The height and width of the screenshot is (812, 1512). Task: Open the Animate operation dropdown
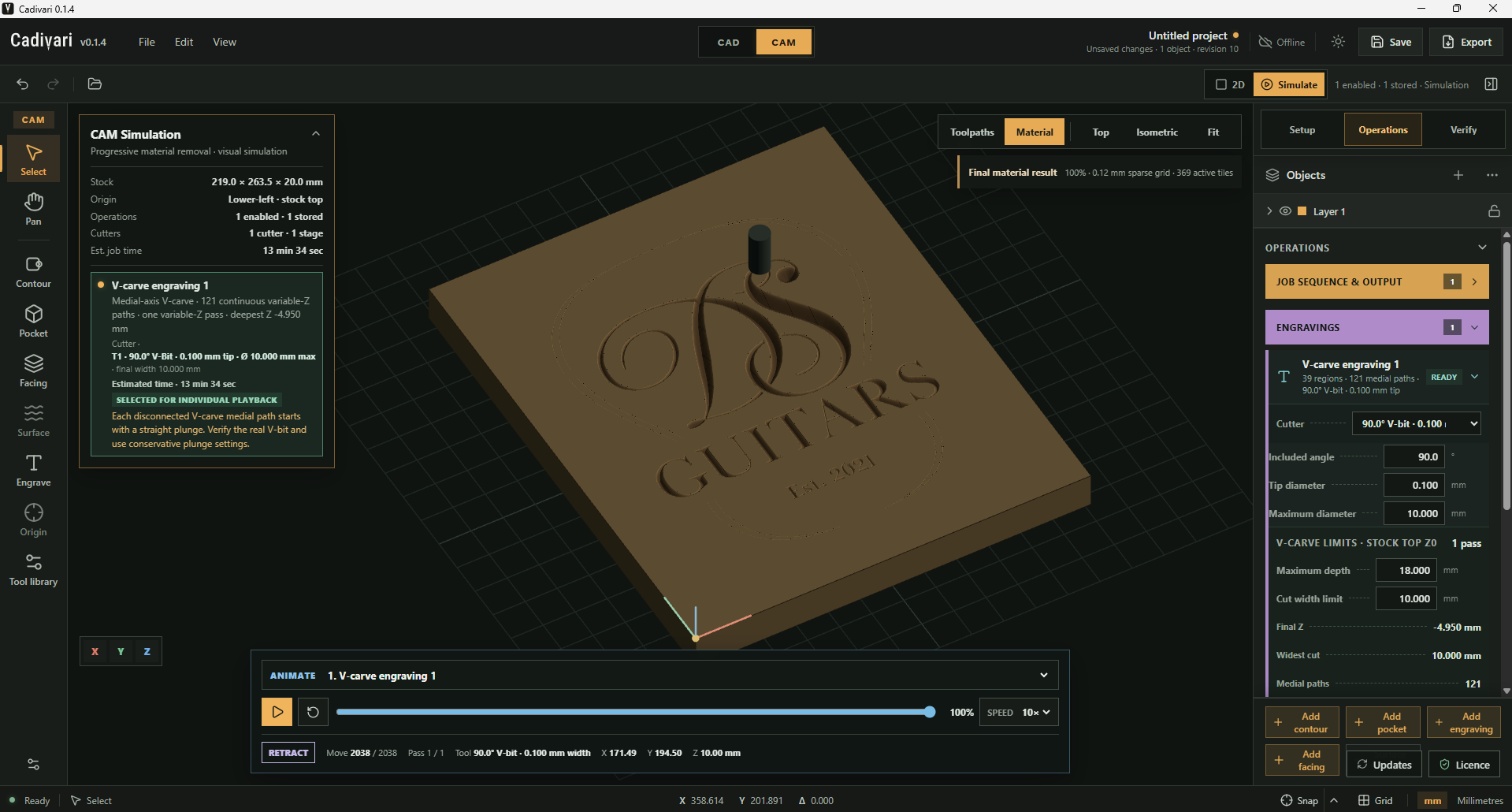[659, 676]
